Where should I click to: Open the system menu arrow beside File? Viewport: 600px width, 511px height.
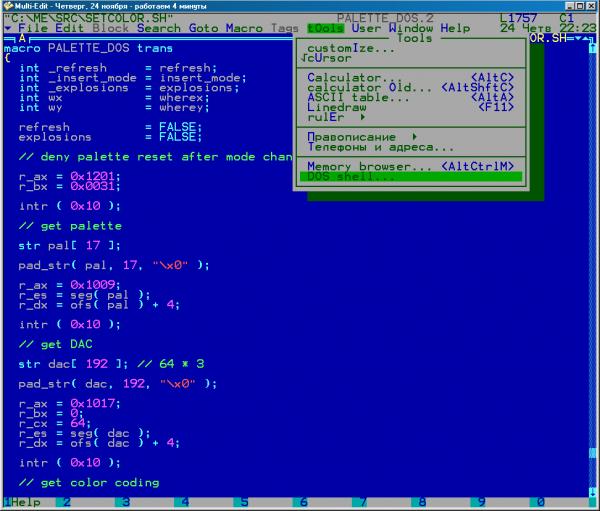(x=8, y=28)
